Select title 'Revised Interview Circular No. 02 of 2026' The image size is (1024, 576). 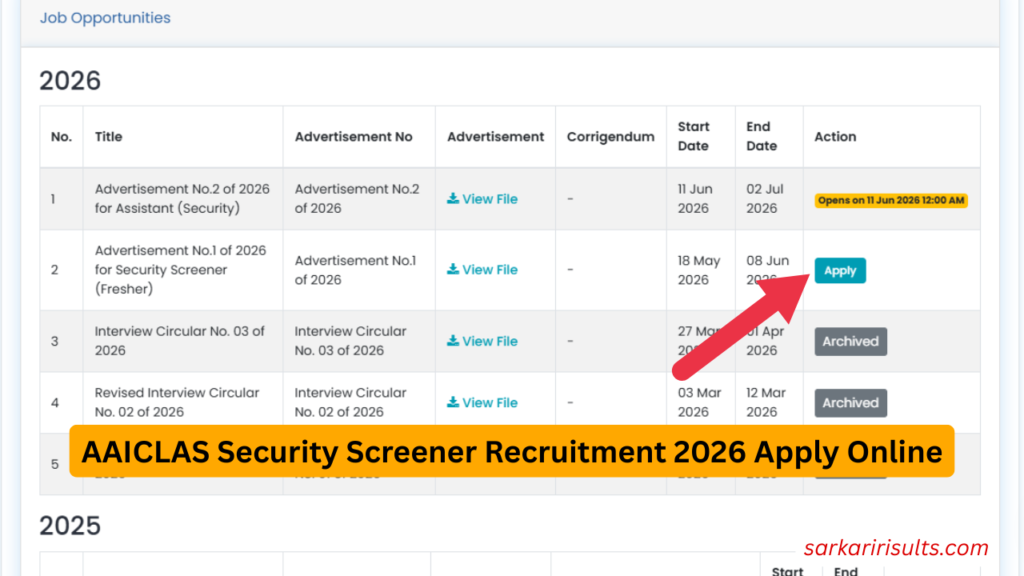177,402
